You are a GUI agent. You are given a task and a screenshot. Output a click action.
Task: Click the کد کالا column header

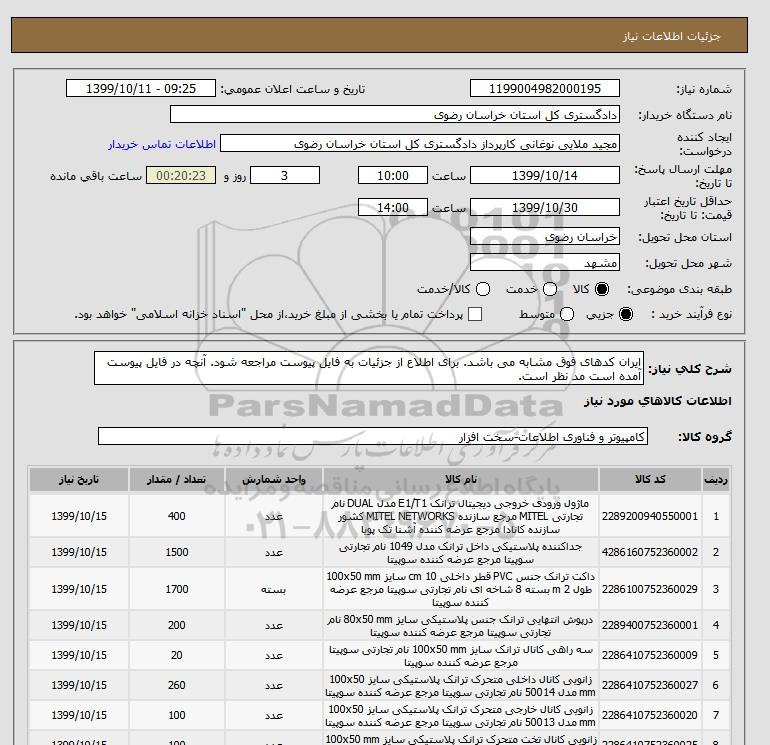pos(650,479)
